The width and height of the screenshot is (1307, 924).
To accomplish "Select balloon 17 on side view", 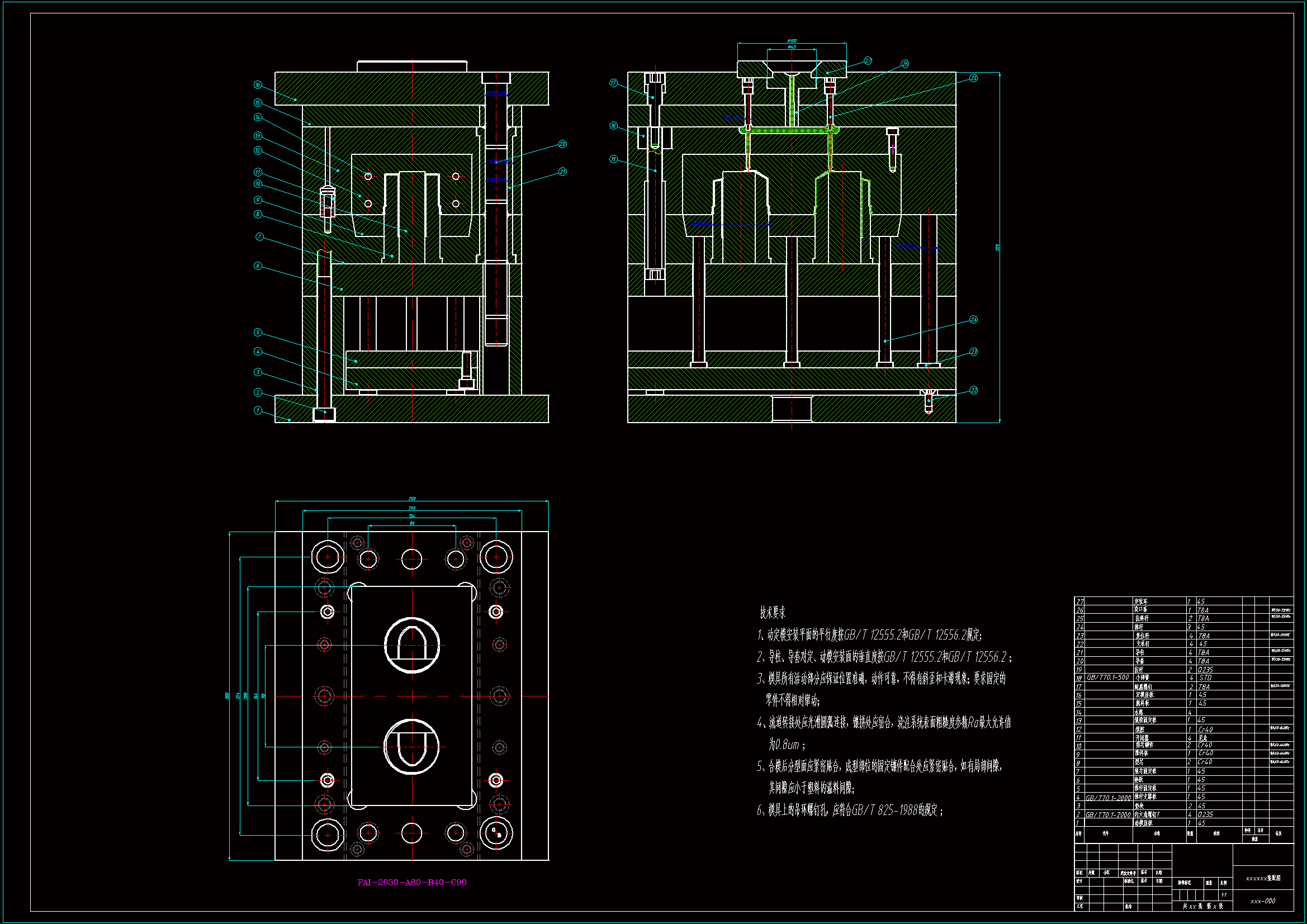I will pos(613,83).
